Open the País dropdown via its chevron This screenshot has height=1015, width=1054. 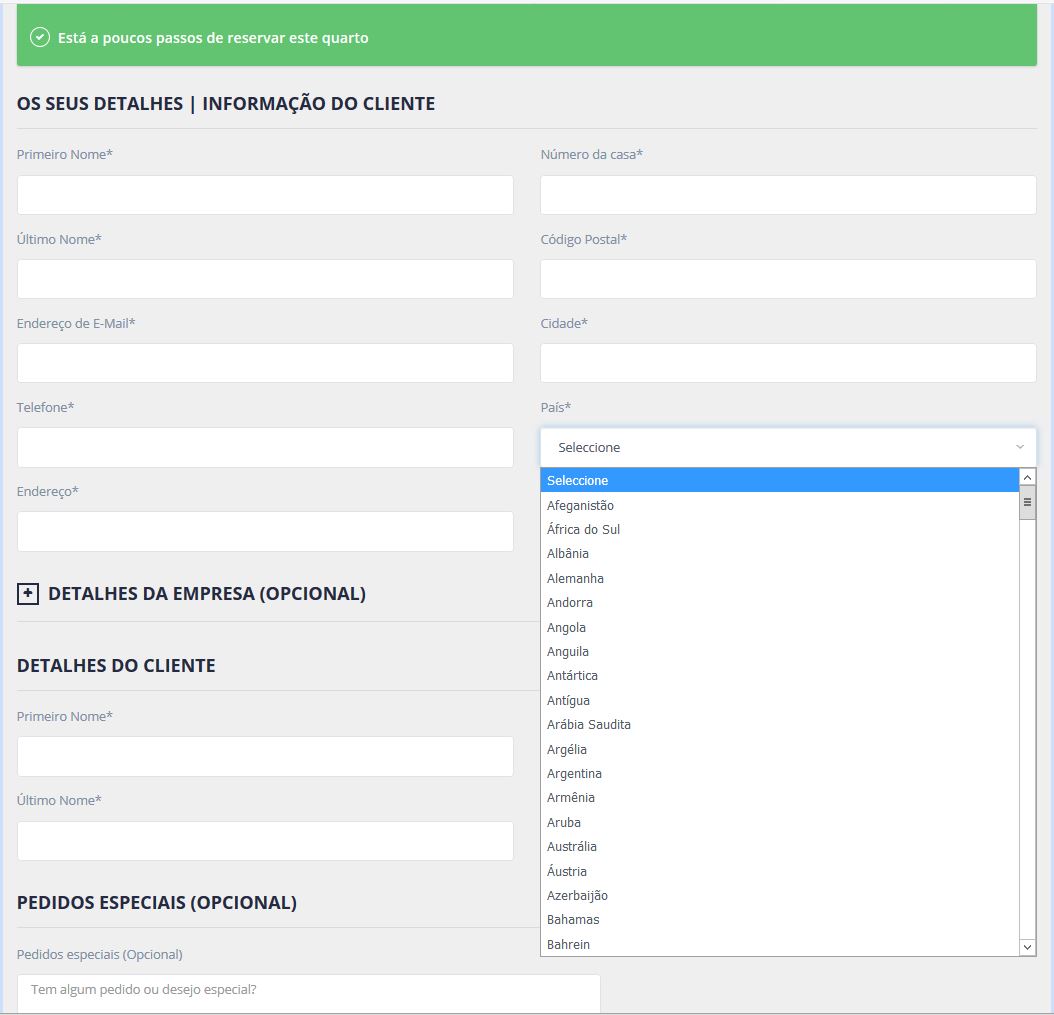[1020, 447]
